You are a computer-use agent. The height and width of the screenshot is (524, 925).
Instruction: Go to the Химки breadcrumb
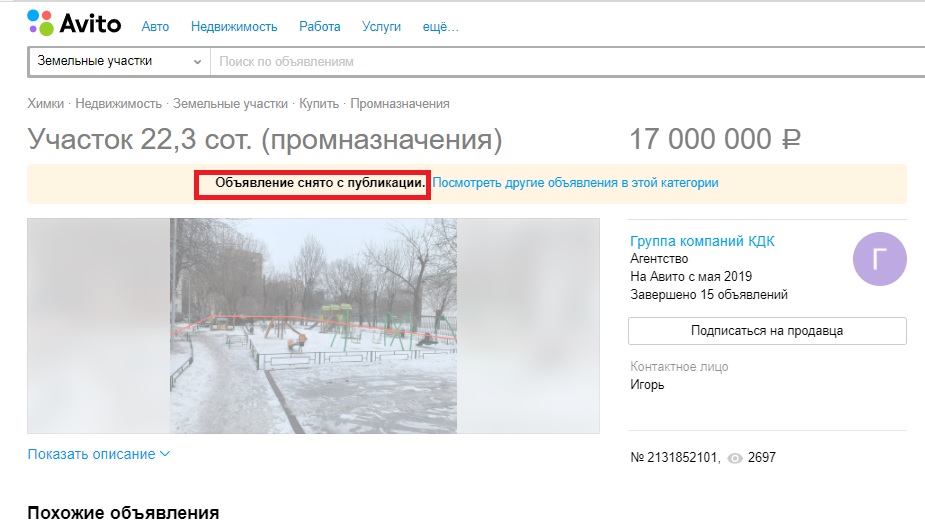45,104
